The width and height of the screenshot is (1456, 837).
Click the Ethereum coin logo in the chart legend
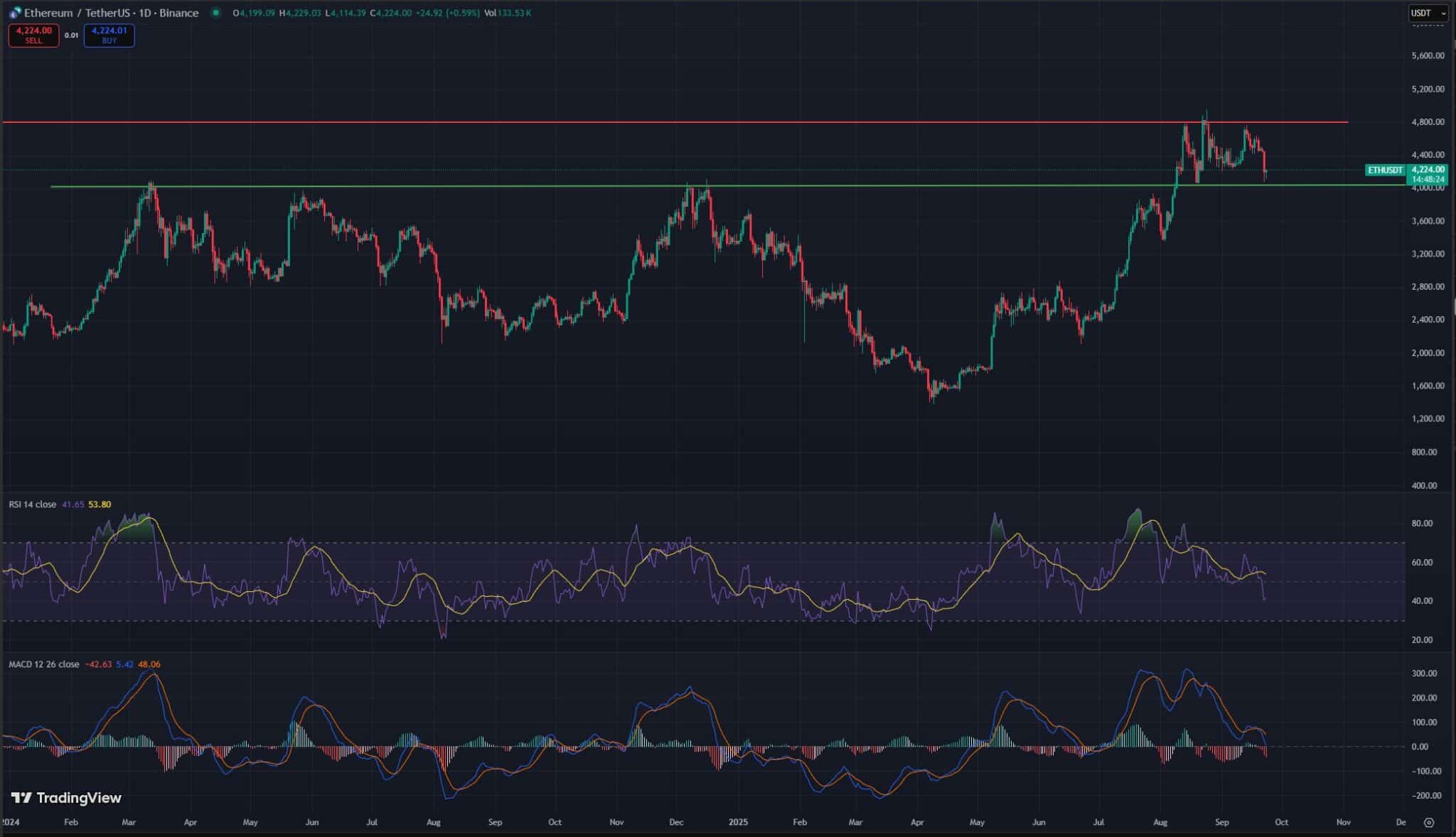(x=14, y=13)
